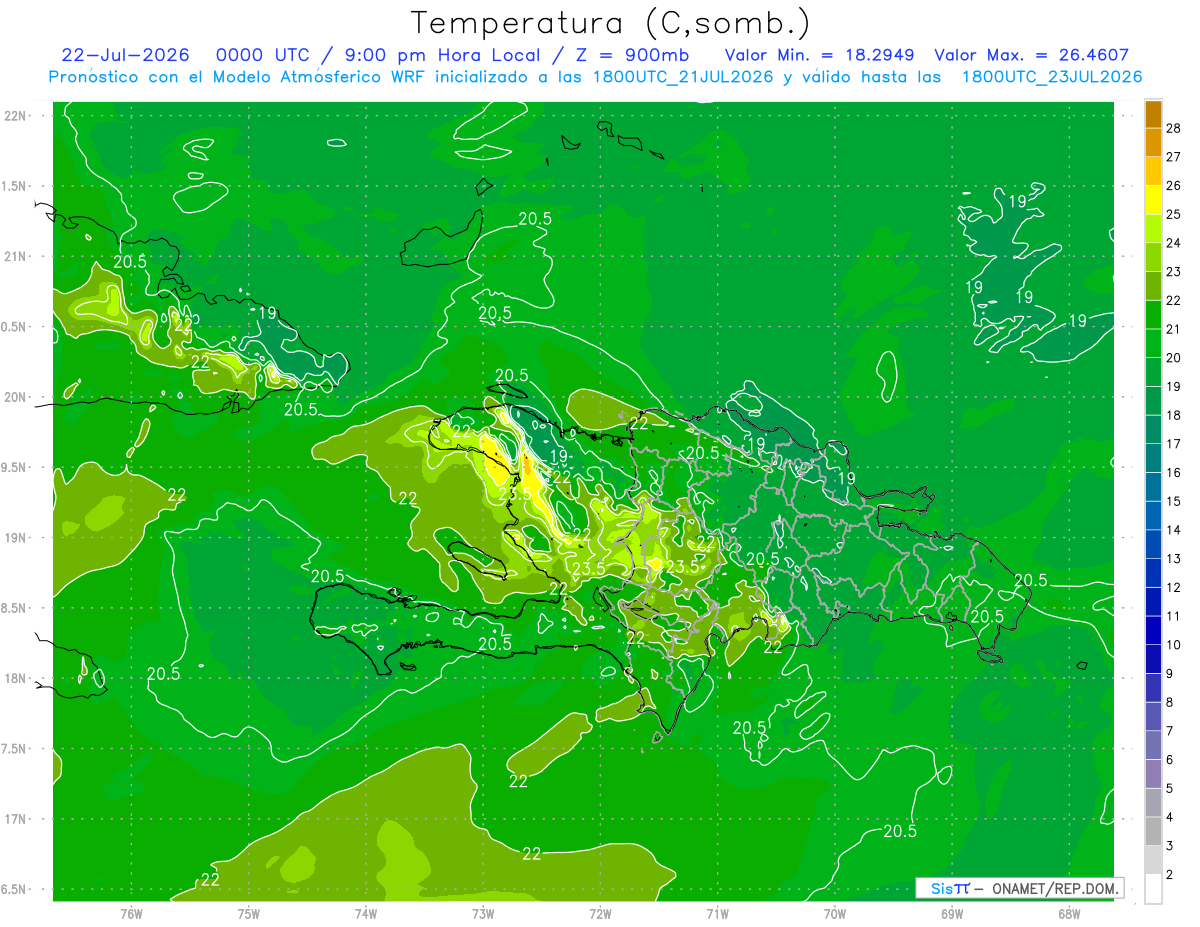Click the colorbar label "28"
The image size is (1200, 927).
pos(1173,127)
